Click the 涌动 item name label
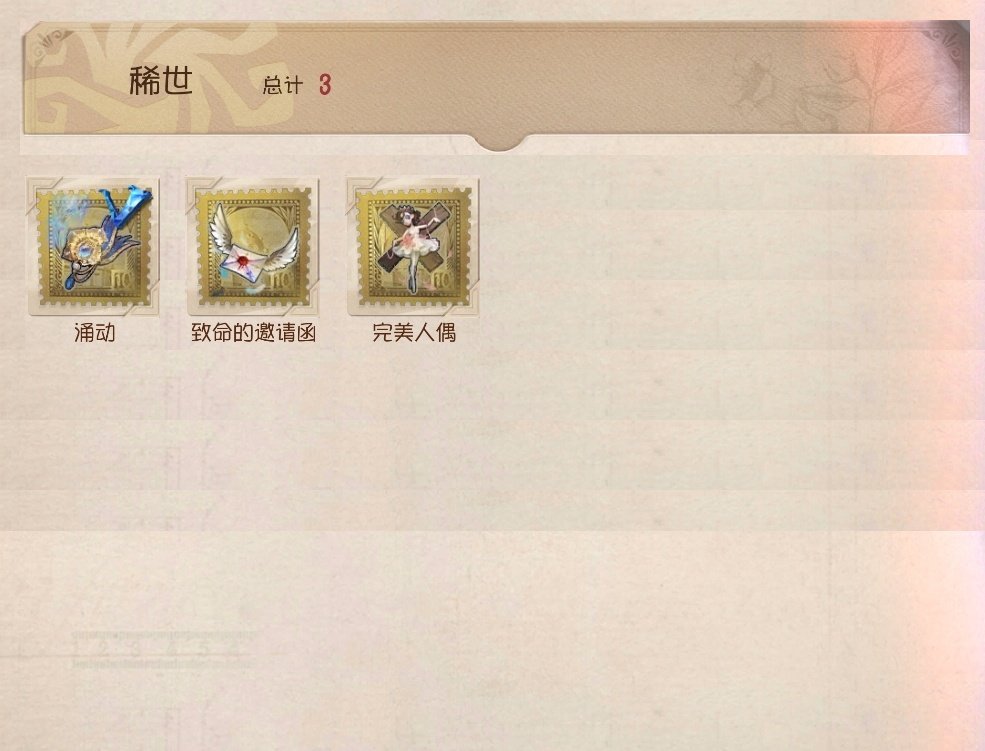 click(94, 332)
